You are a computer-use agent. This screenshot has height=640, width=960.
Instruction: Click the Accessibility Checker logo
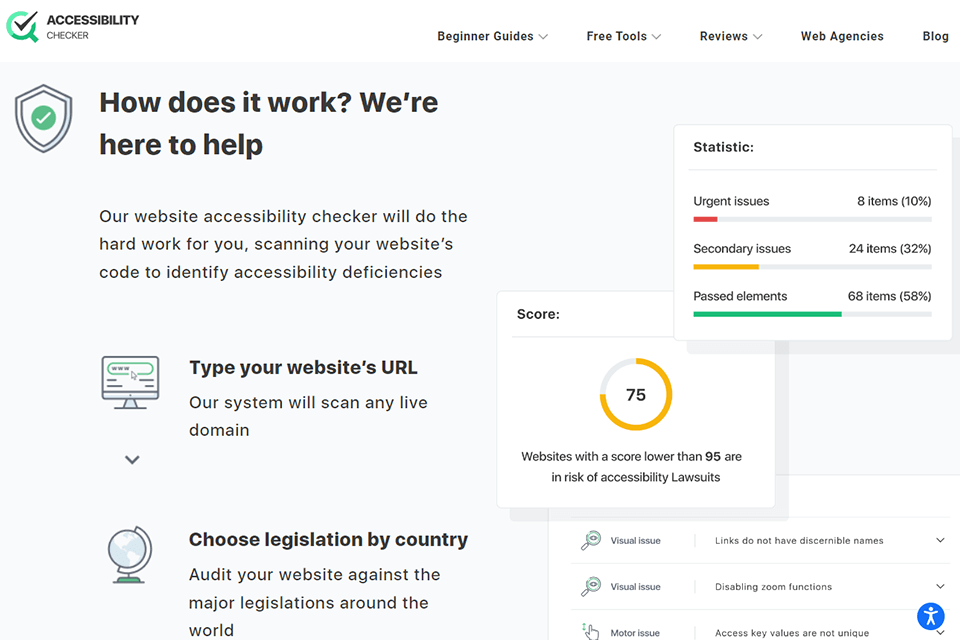72,27
